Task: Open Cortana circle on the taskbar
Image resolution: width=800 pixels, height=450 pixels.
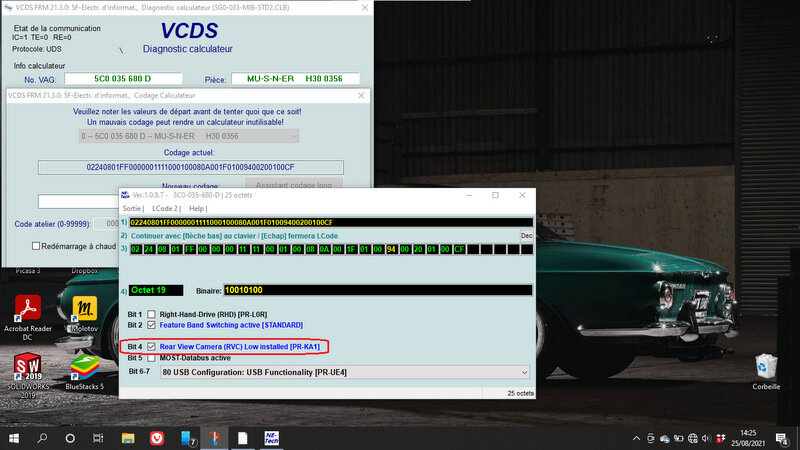Action: [x=70, y=438]
